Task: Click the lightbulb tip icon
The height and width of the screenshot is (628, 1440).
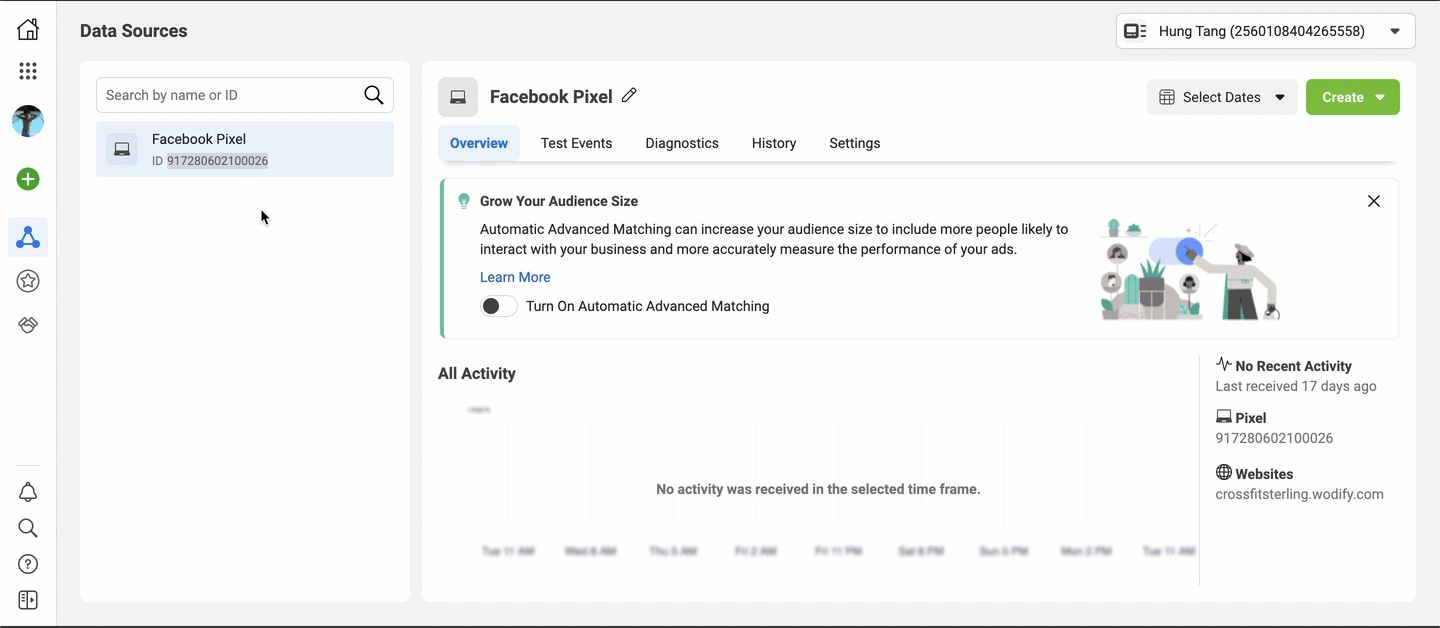Action: 463,201
